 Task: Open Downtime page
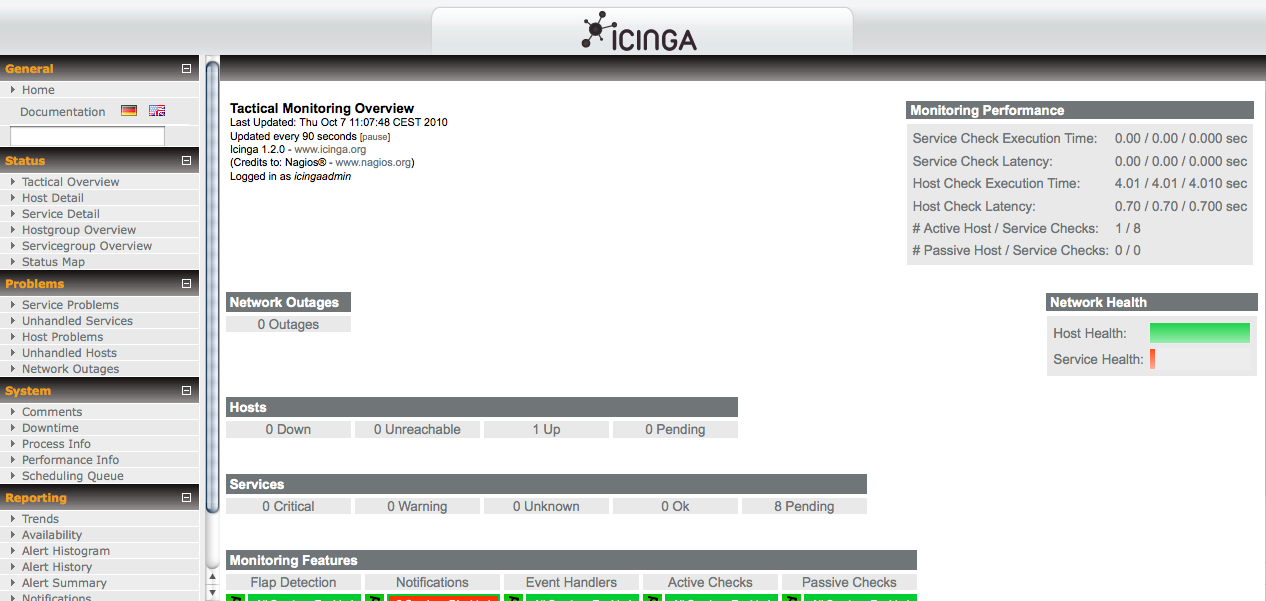pos(50,428)
